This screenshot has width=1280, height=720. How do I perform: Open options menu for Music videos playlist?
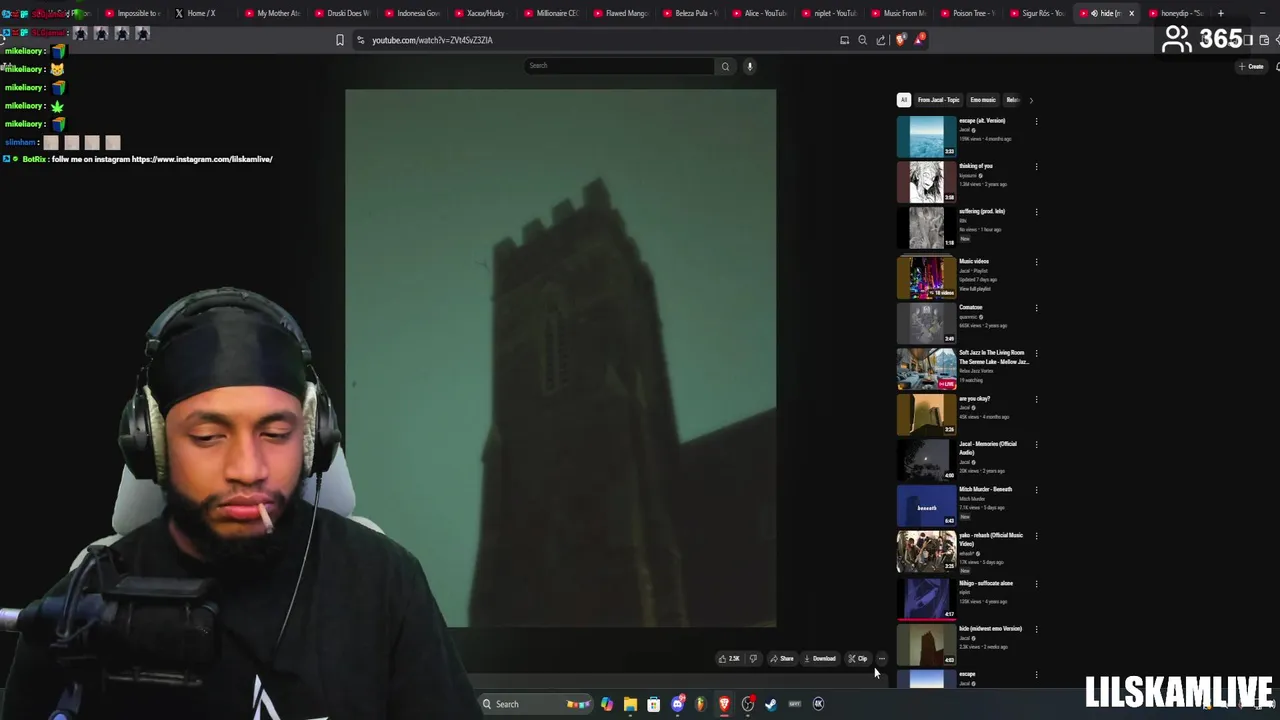(1036, 262)
